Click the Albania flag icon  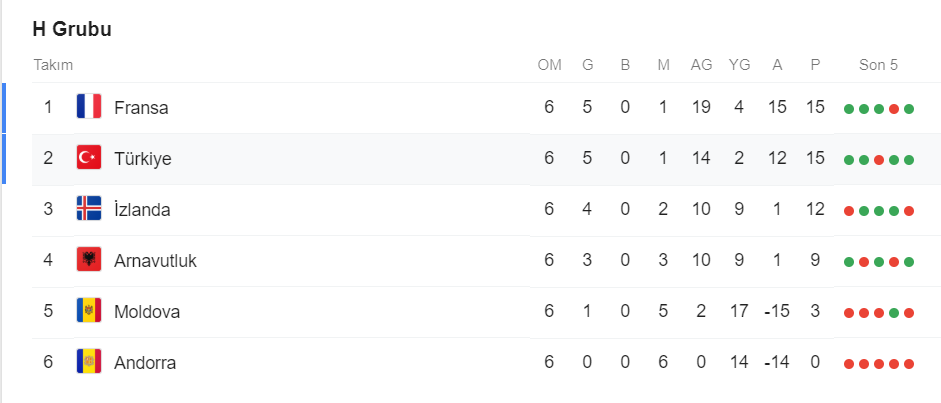click(89, 260)
